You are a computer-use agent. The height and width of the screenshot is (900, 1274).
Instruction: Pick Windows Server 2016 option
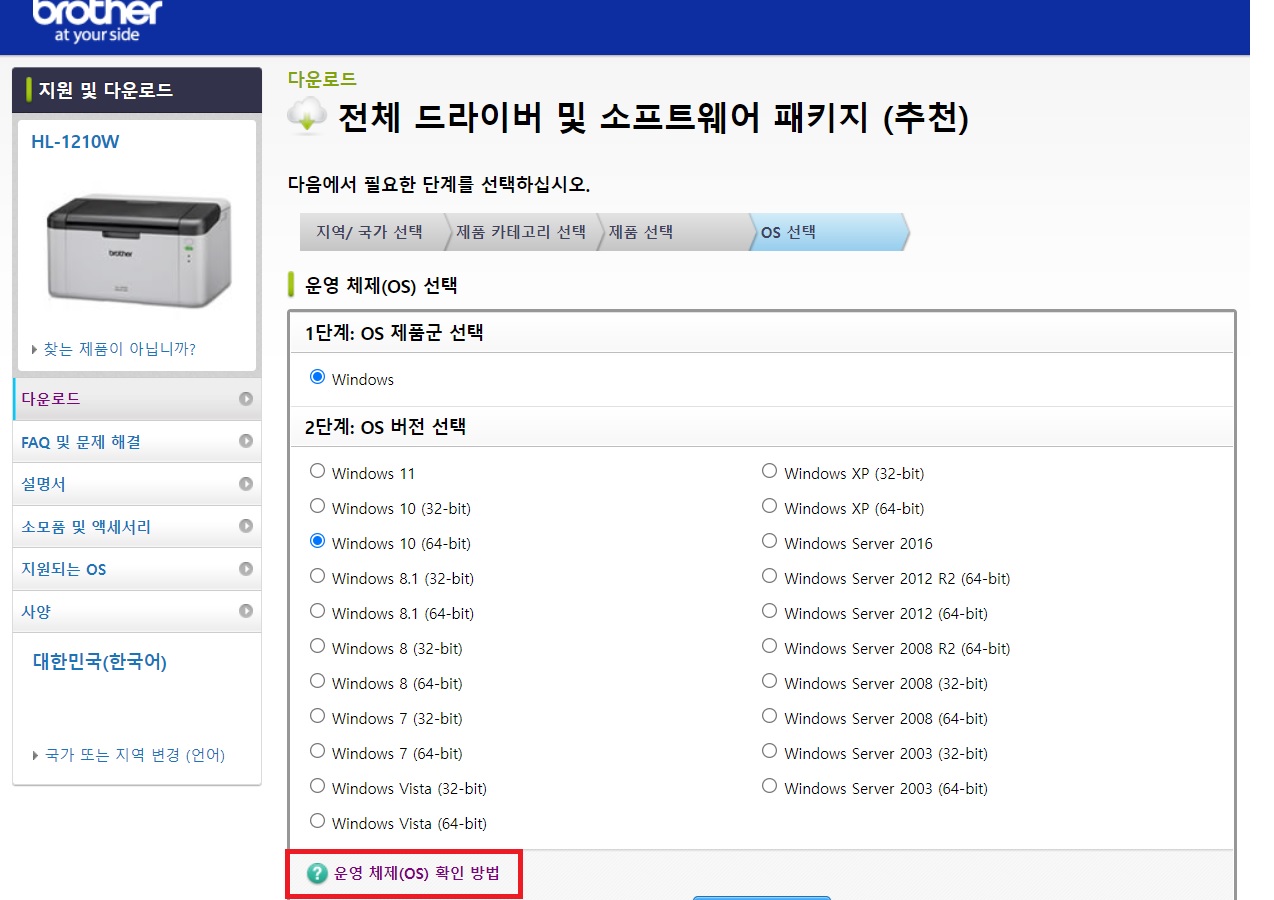tap(769, 541)
